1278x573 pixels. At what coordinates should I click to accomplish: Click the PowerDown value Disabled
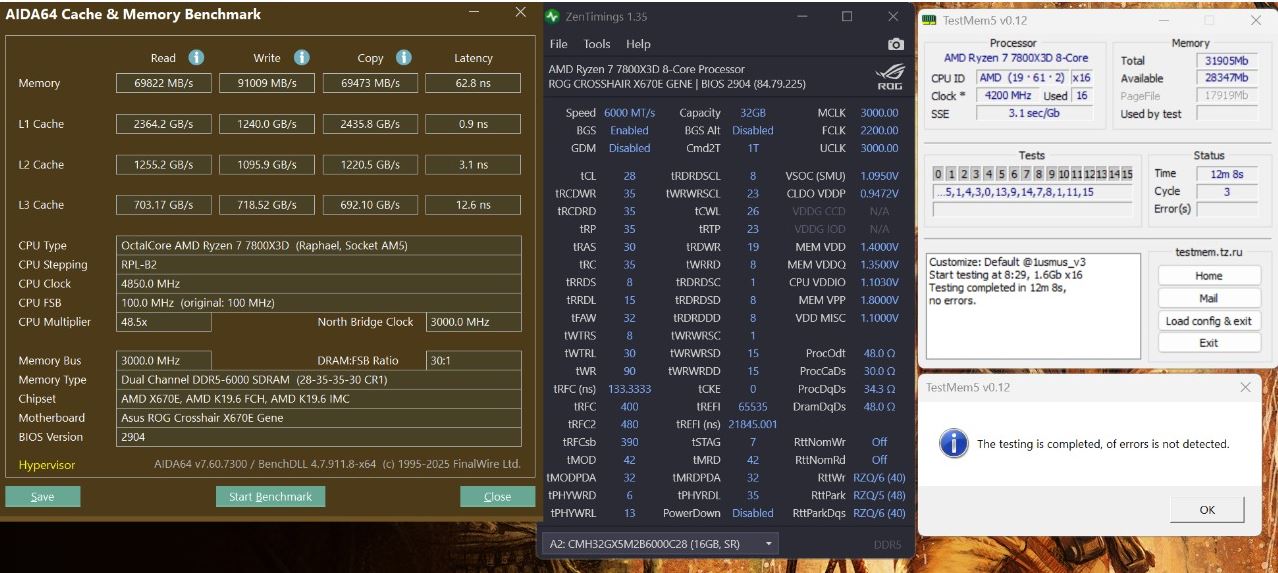click(752, 513)
